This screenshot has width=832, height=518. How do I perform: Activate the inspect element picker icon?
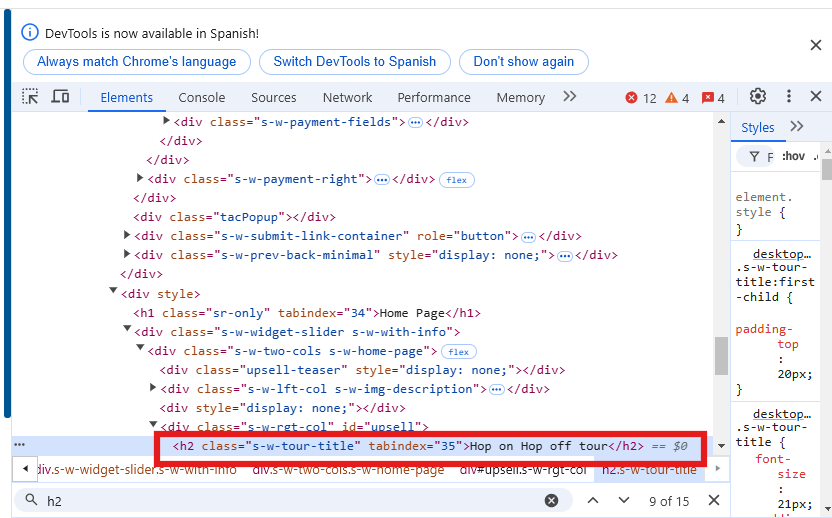pos(30,97)
